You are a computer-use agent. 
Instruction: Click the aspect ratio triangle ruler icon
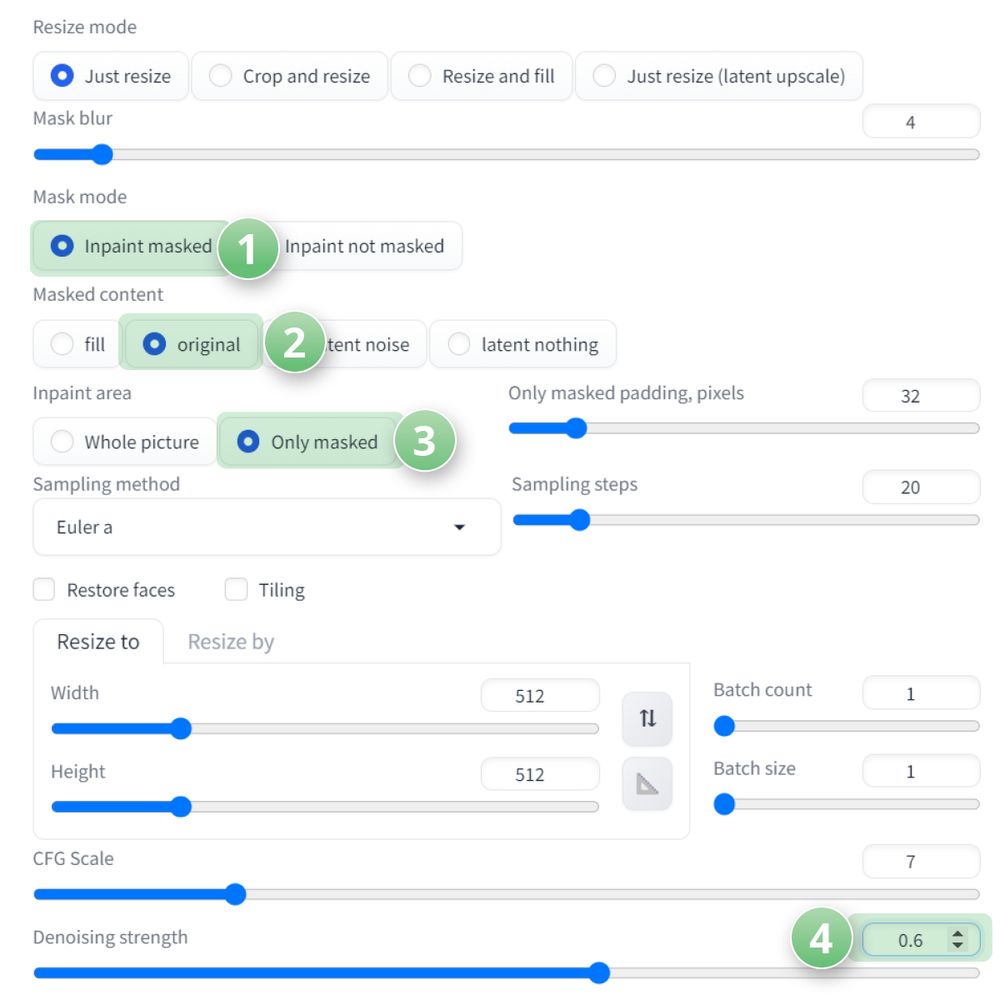647,784
